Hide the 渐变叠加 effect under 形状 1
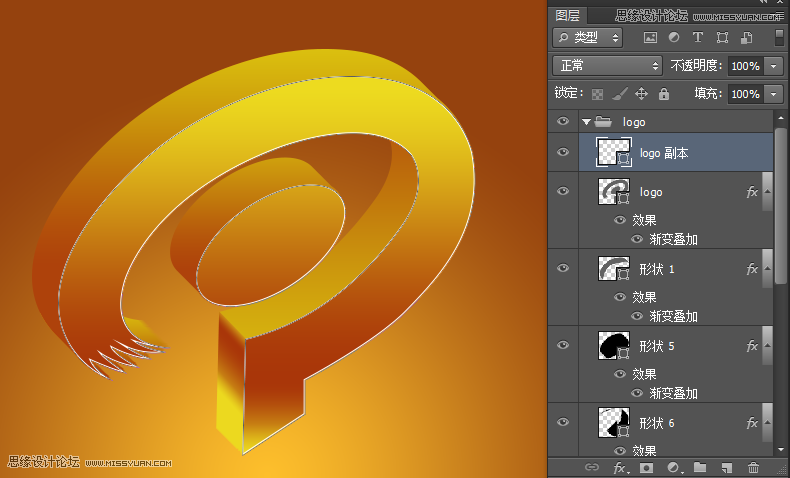The width and height of the screenshot is (790, 478). (636, 316)
